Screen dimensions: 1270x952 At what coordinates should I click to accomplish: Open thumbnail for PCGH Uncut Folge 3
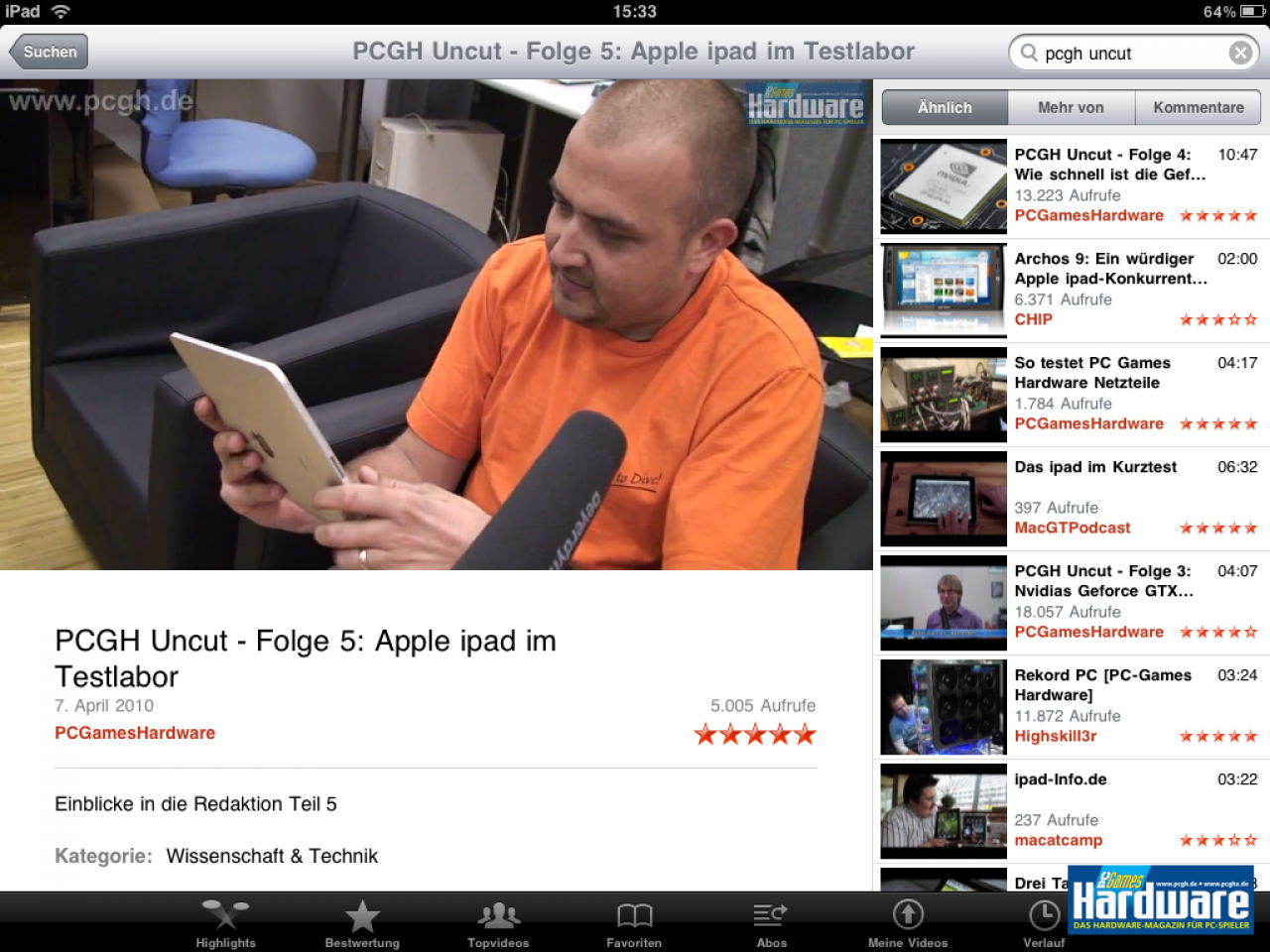click(944, 603)
